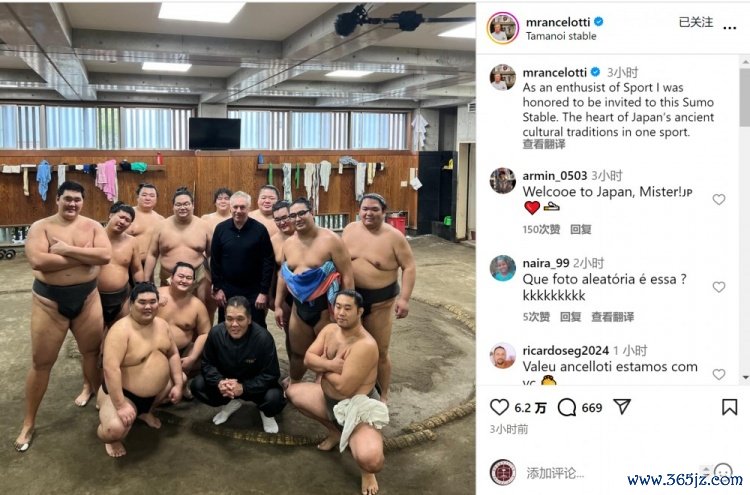View translation of naira_99's comment

(612, 317)
